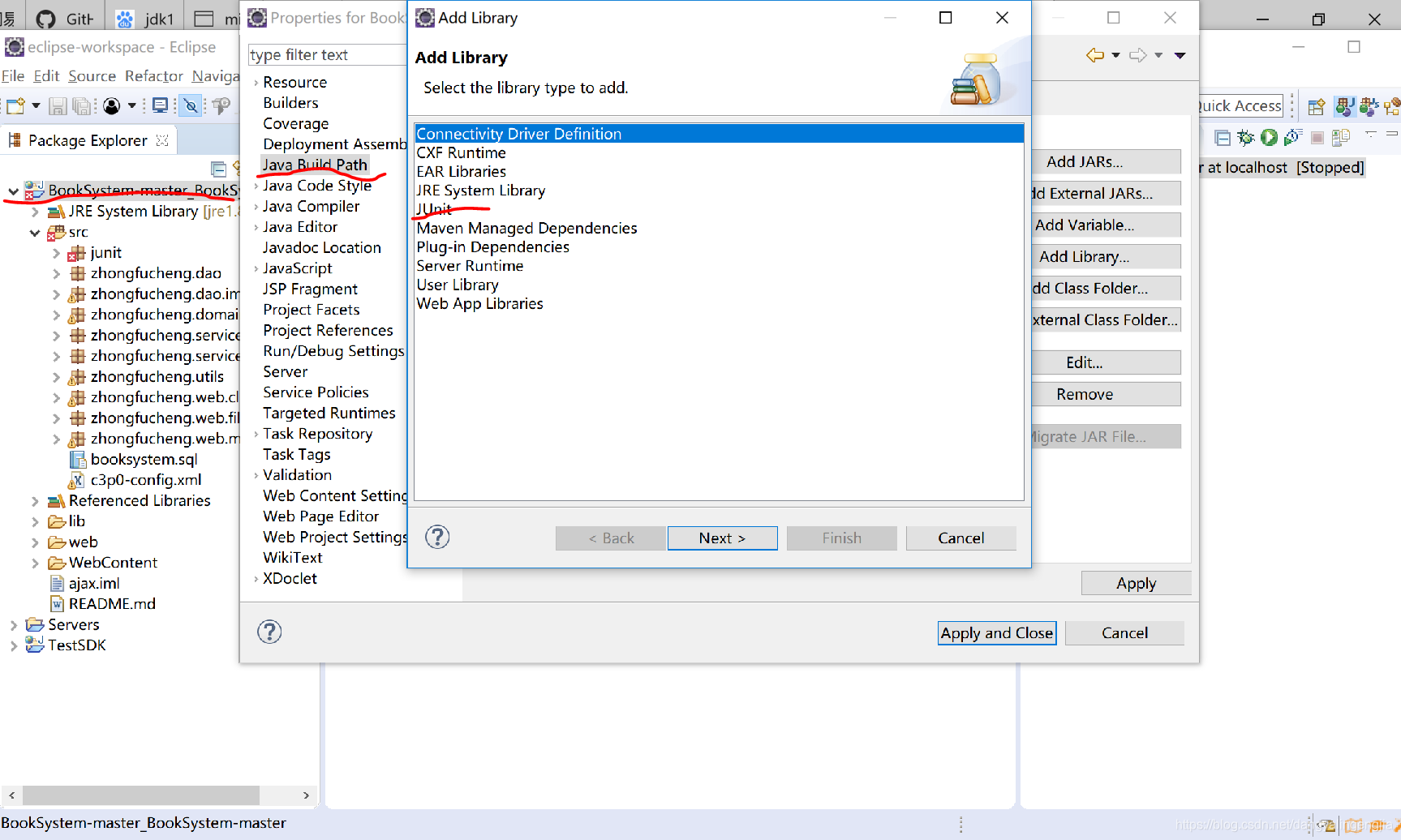1401x840 pixels.
Task: Click Servers view debug bug icon
Action: pos(1246,138)
